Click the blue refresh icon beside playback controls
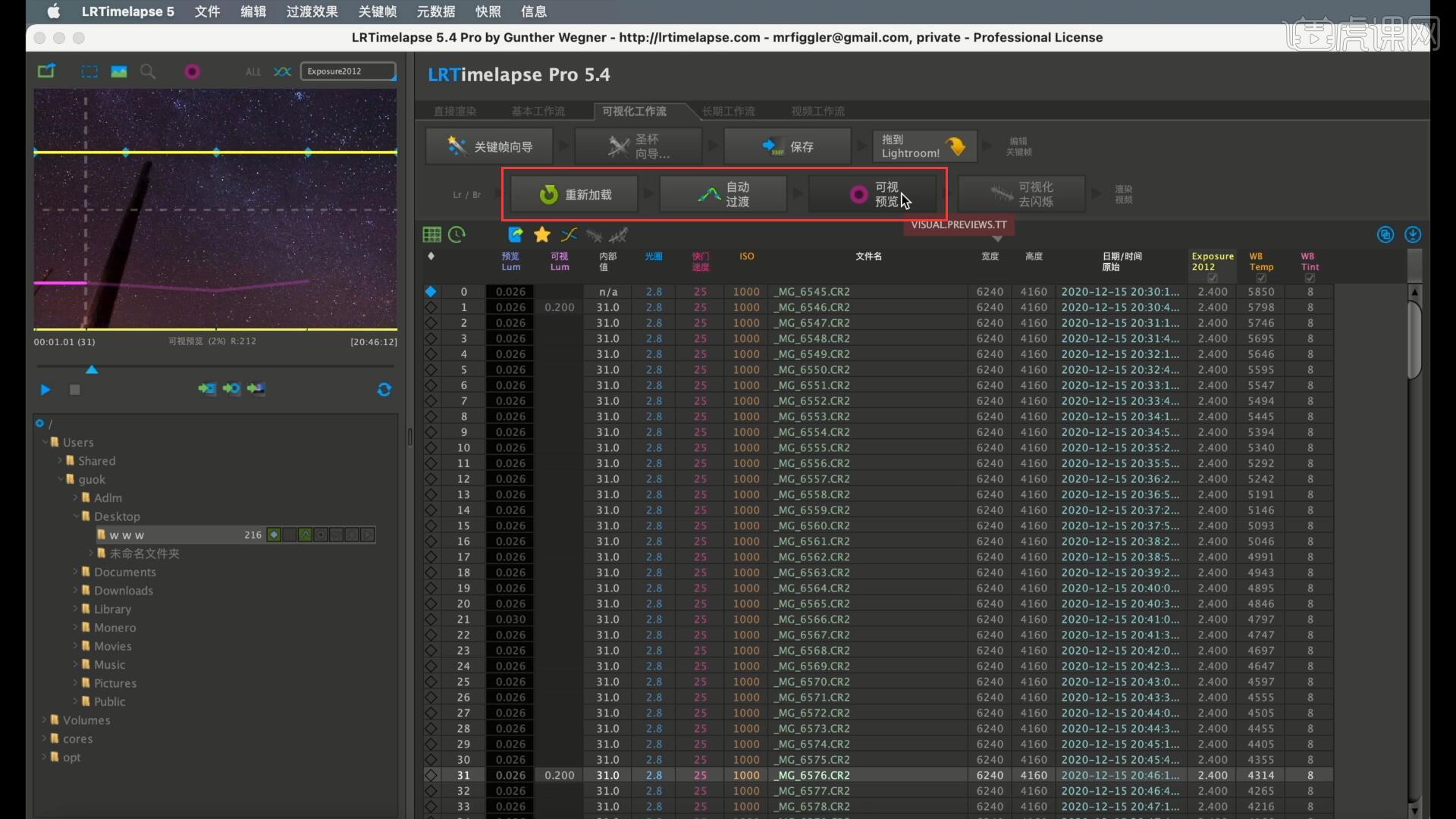The image size is (1456, 819). tap(384, 389)
